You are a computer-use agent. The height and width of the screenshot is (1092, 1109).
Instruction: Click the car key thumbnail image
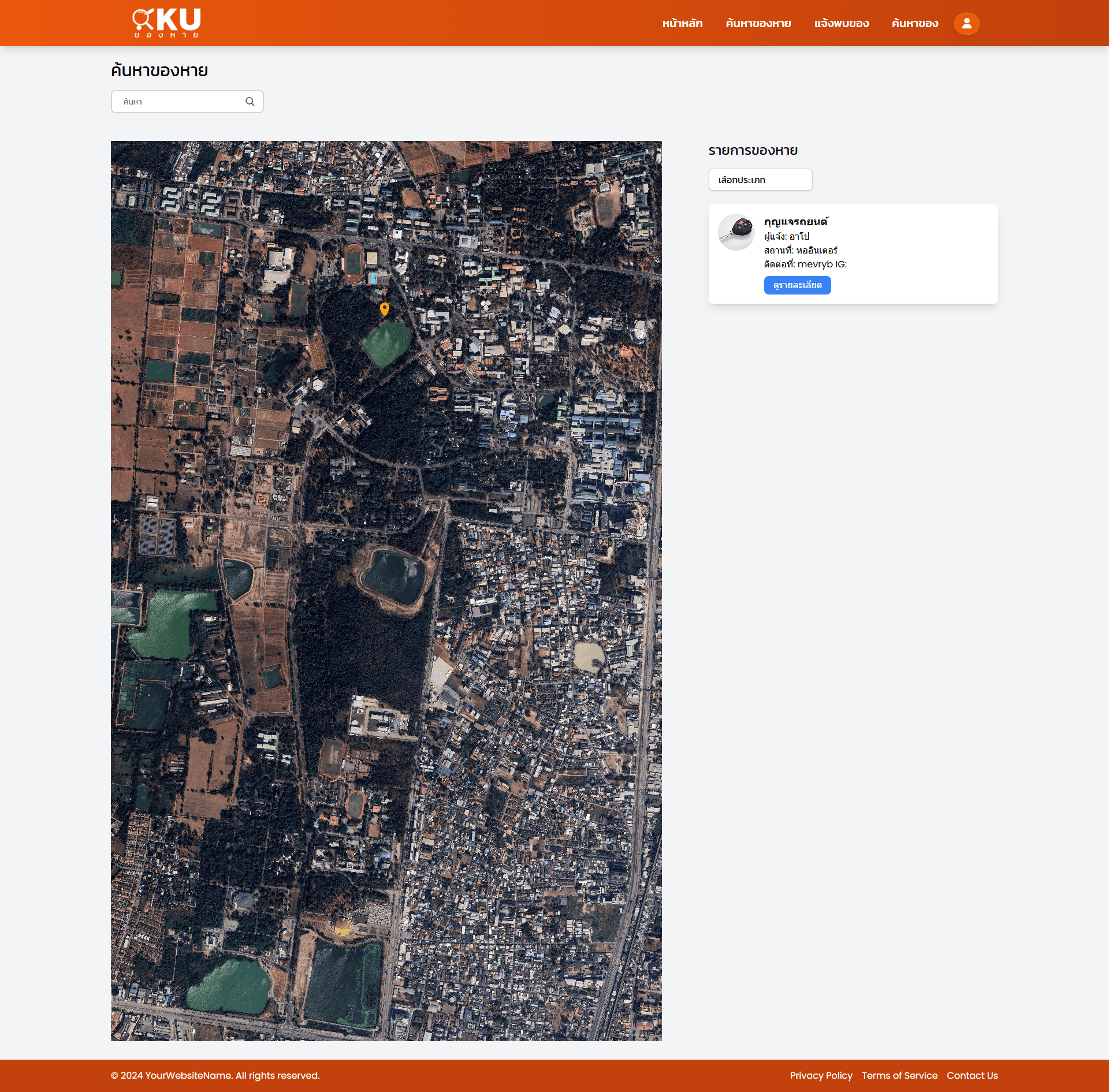coord(736,232)
